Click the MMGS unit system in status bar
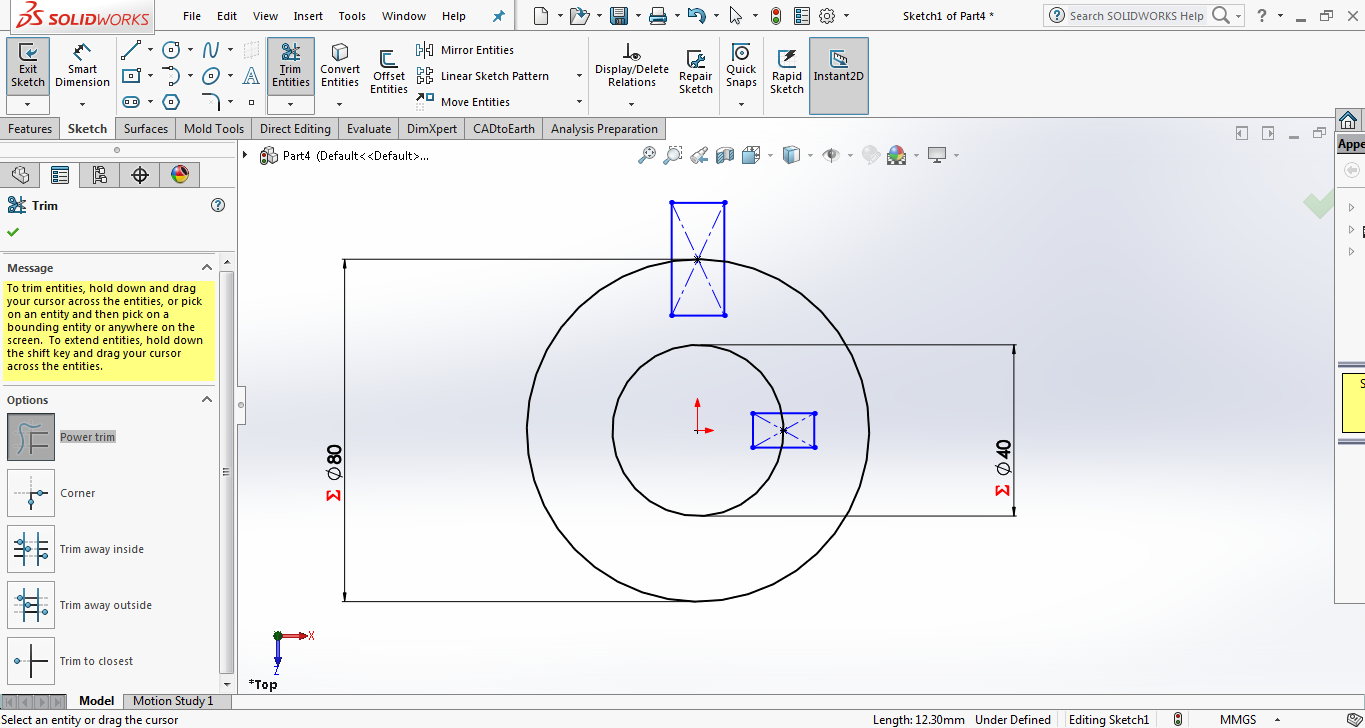Viewport: 1365px width, 728px height. coord(1238,720)
